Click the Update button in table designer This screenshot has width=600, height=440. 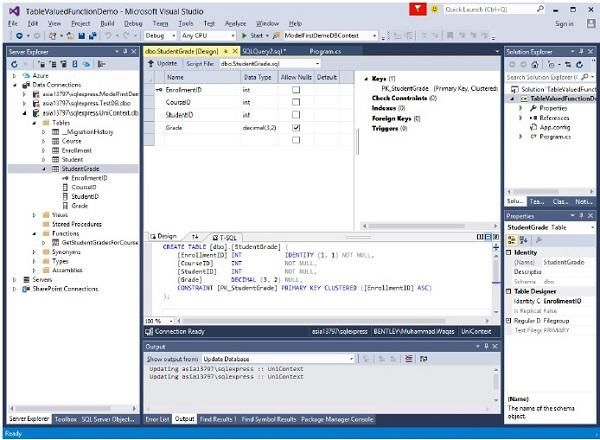(163, 64)
